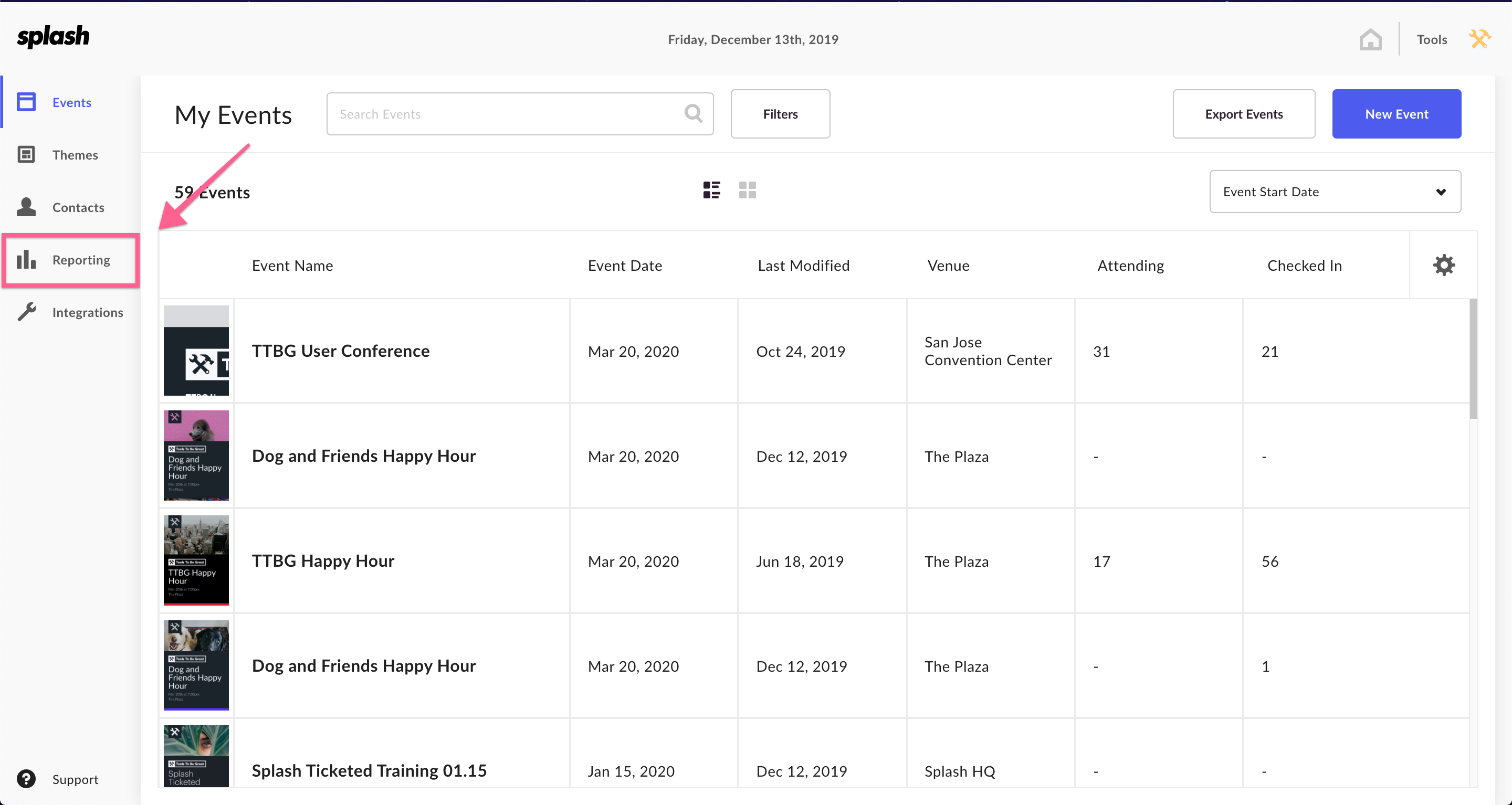The image size is (1512, 805).
Task: Click the Splash logo
Action: 53,37
